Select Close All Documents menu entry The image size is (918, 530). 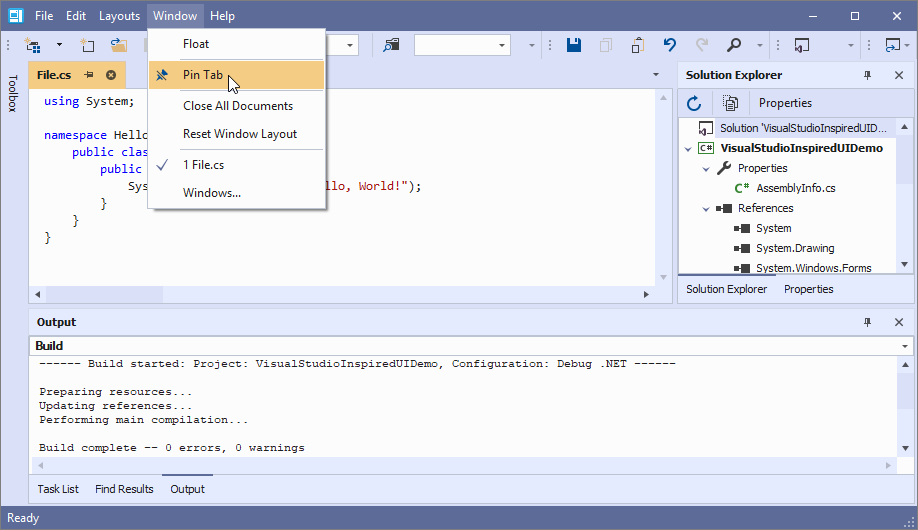[237, 106]
